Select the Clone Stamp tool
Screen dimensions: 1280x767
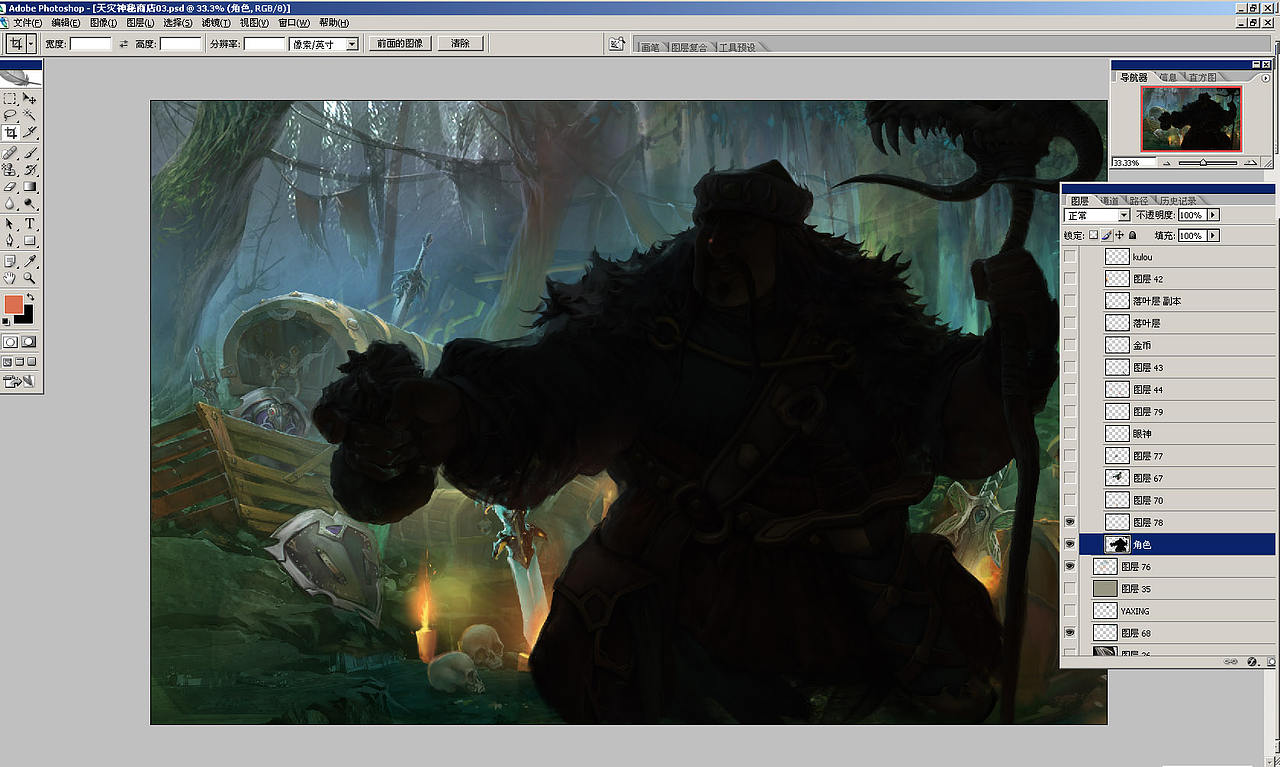tap(10, 170)
